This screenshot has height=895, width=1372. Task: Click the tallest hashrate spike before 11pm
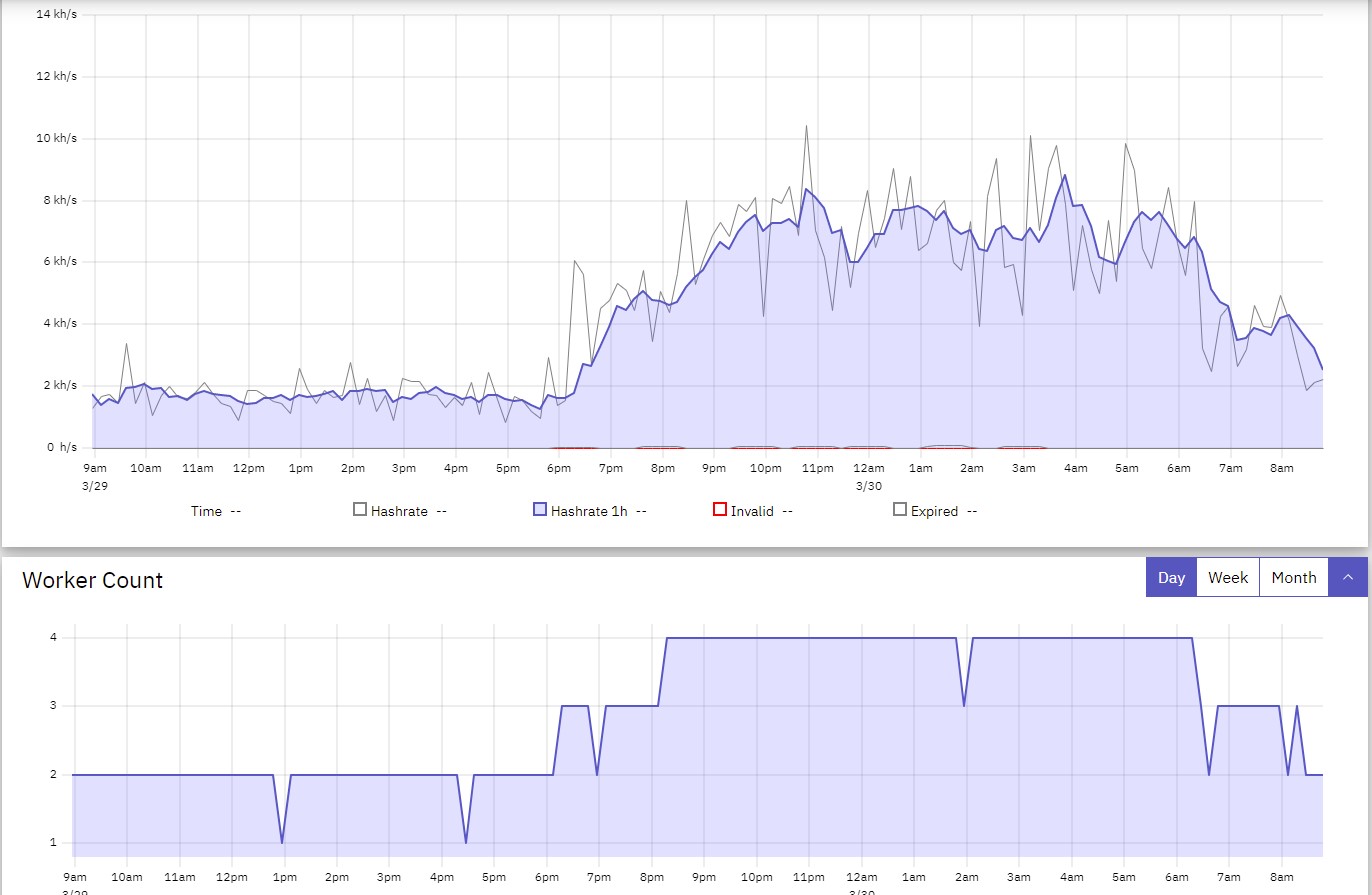coord(806,127)
